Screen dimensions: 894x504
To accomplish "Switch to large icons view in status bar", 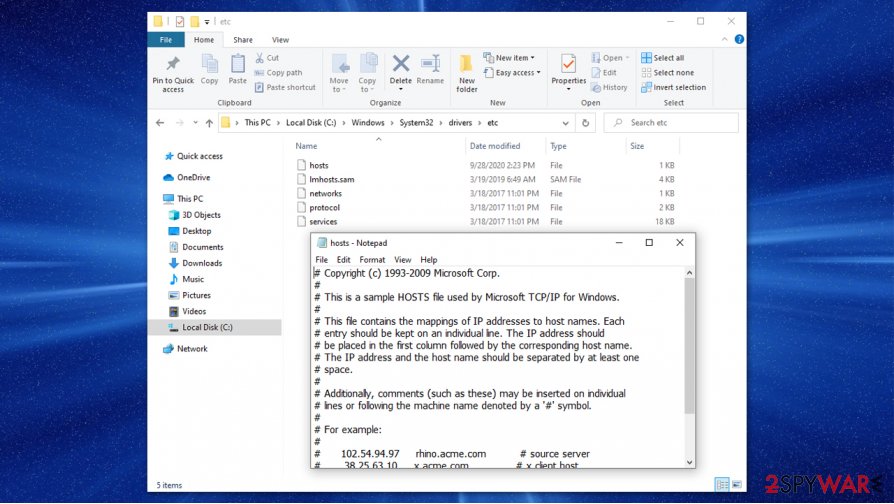I will [737, 485].
